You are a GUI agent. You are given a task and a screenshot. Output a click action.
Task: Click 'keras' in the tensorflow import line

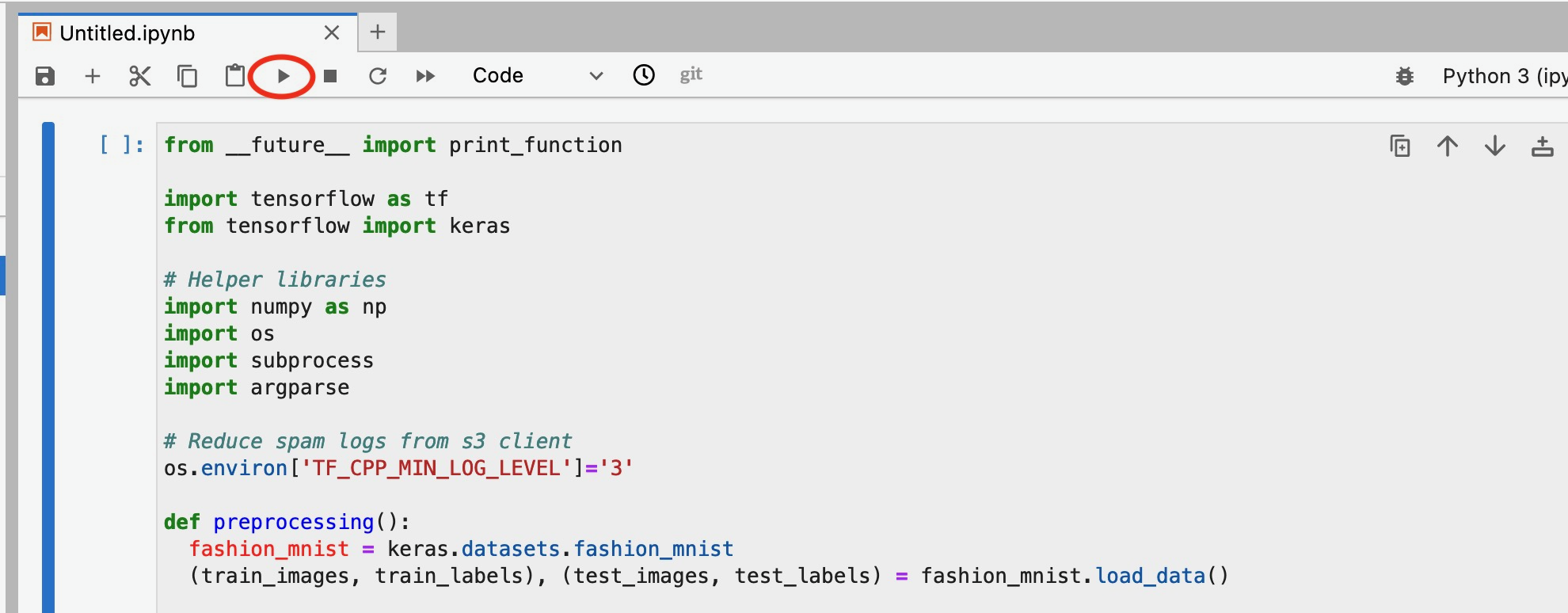(480, 226)
